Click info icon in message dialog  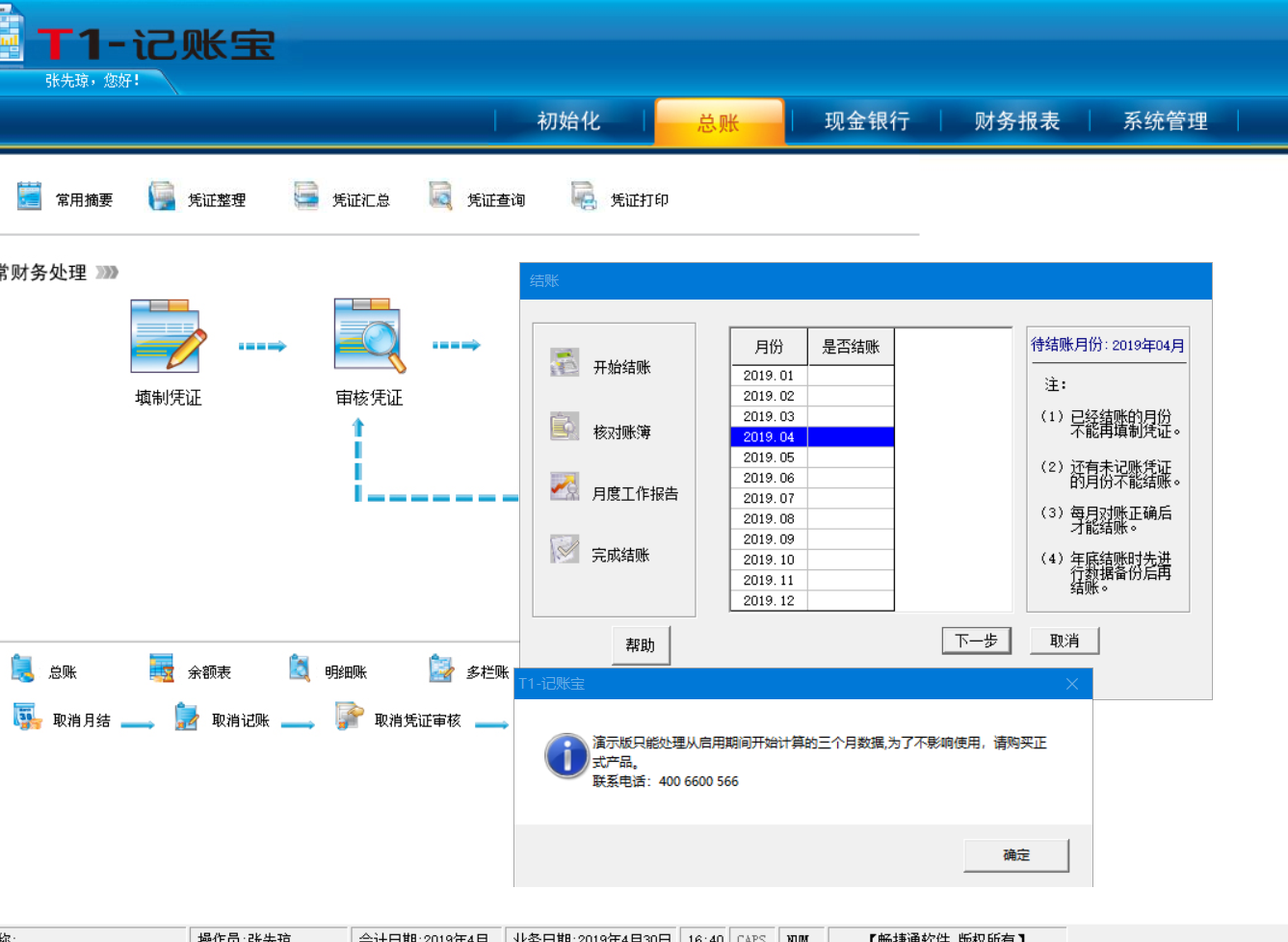pos(566,756)
